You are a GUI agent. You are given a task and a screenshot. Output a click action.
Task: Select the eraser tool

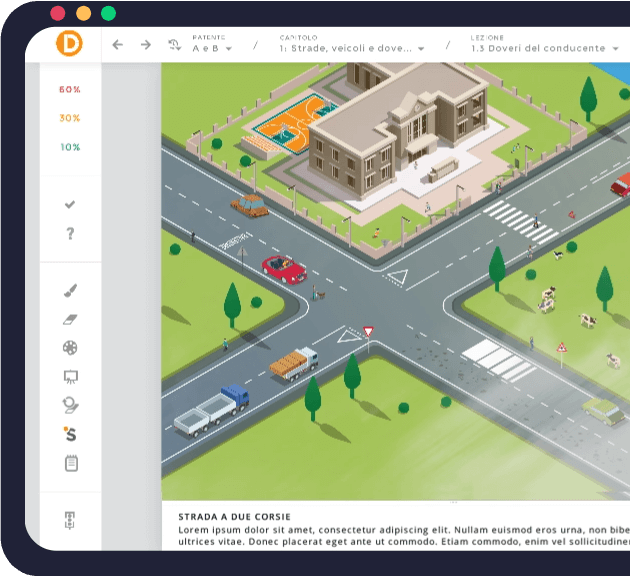click(70, 319)
